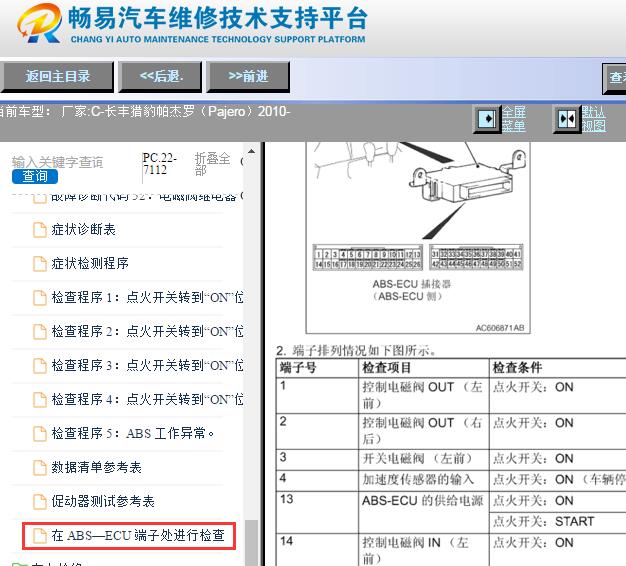Screen dimensions: 626x566
Task: Click the tree panel scrollbar thumb
Action: 251,543
